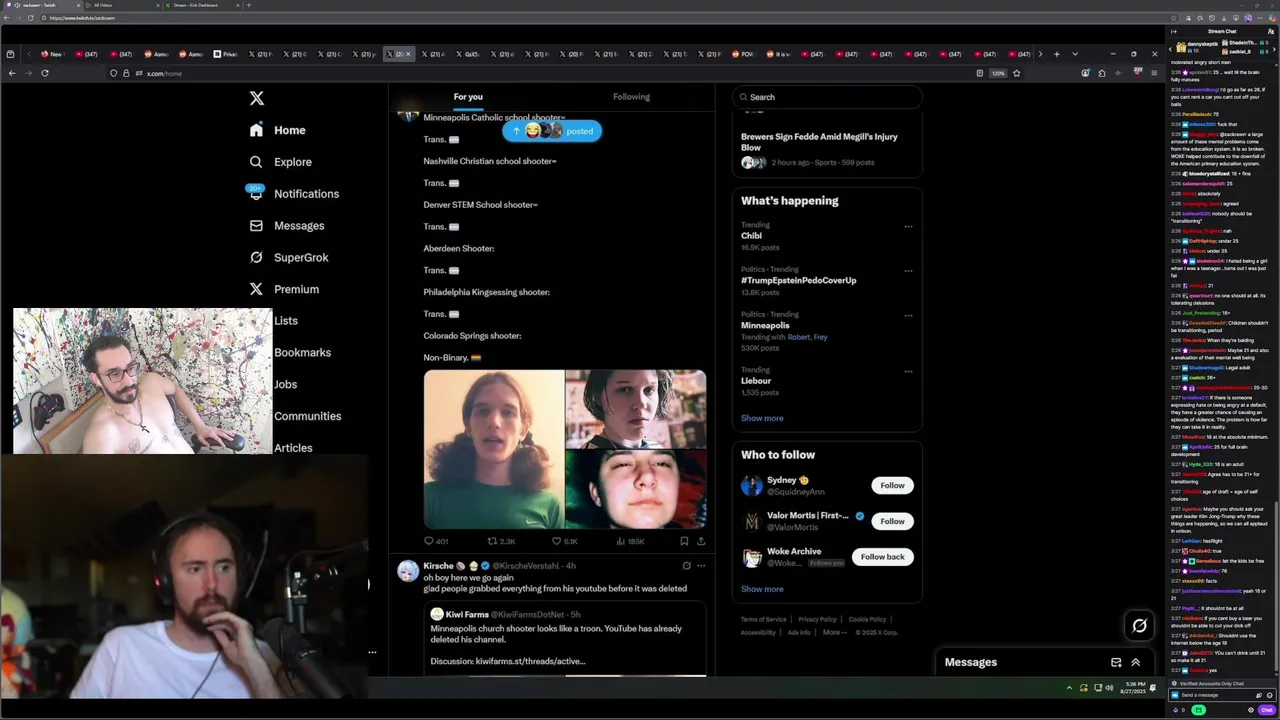Click the new posts pill
Image resolution: width=1280 pixels, height=720 pixels.
(552, 131)
